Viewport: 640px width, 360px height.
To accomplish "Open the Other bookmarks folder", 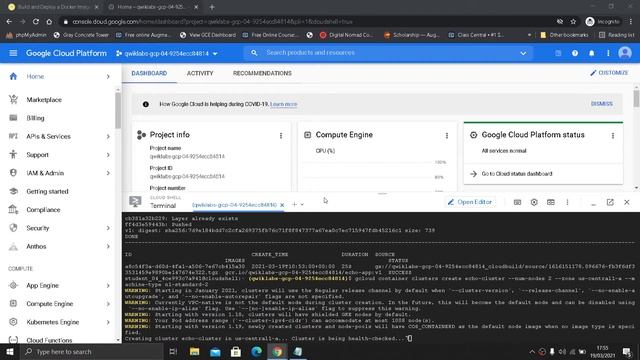I will 564,35.
